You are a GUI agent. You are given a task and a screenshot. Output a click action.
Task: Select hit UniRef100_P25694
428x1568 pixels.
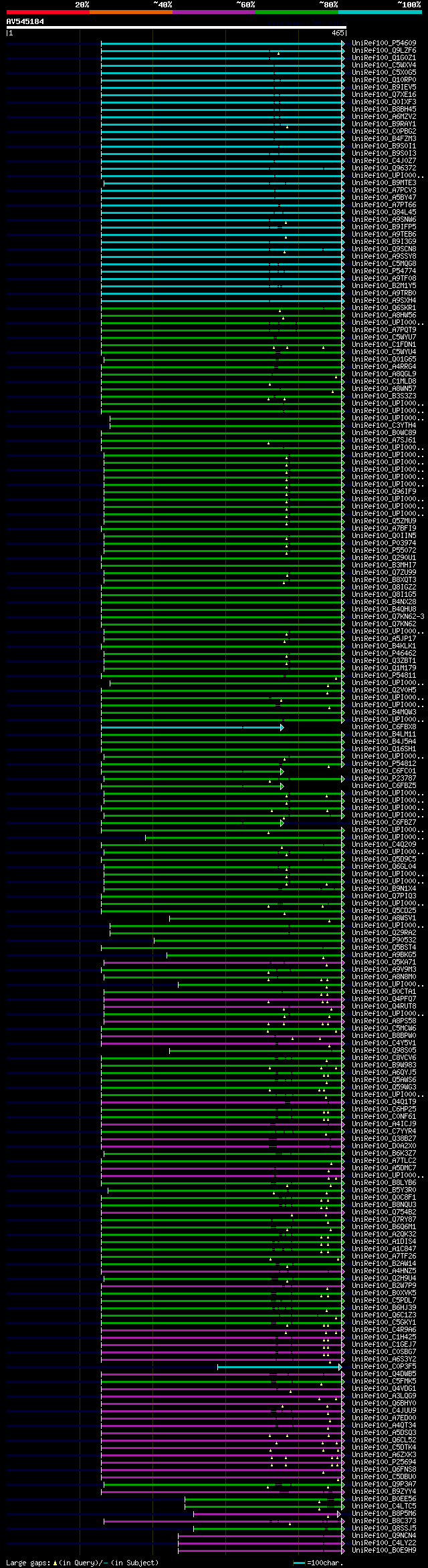pyautogui.click(x=384, y=1462)
